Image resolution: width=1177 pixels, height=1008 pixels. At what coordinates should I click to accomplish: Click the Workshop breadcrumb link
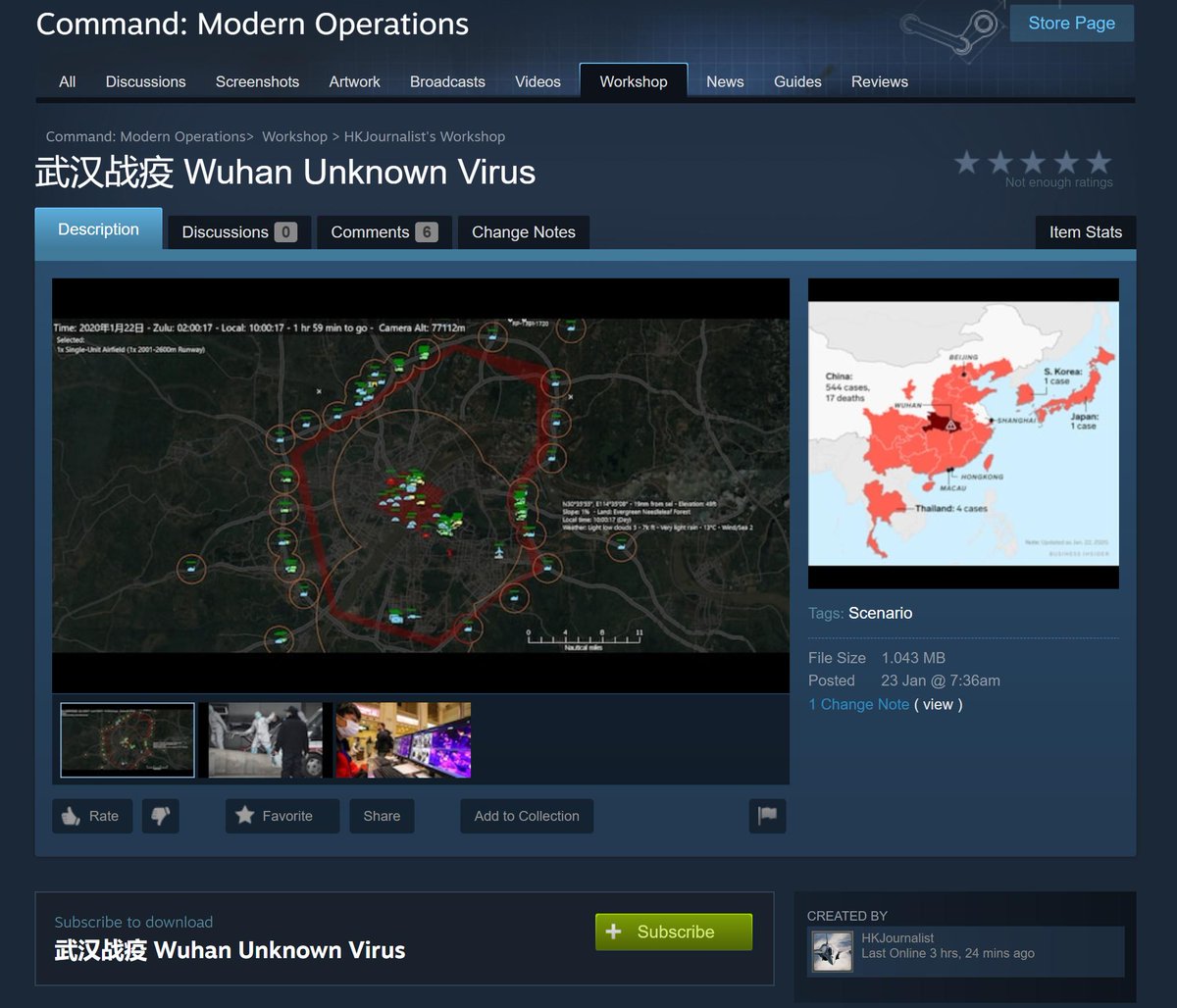pos(294,136)
